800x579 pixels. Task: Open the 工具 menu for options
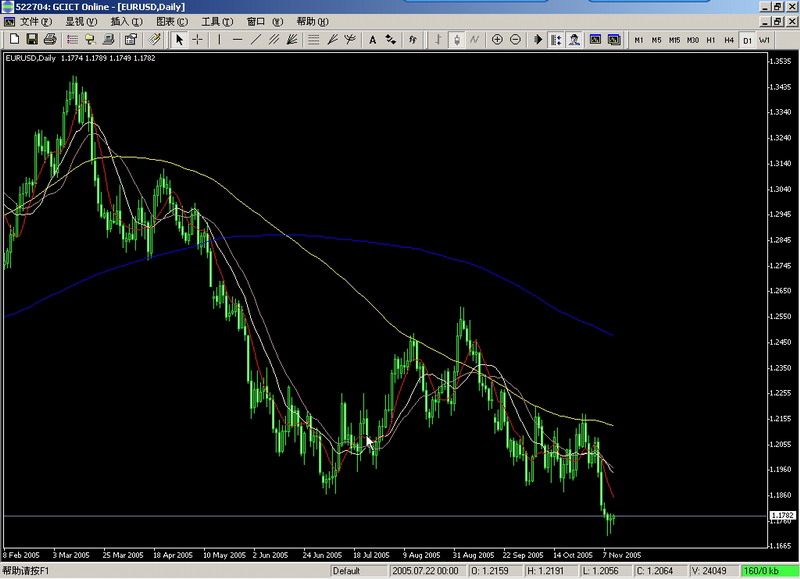[215, 19]
